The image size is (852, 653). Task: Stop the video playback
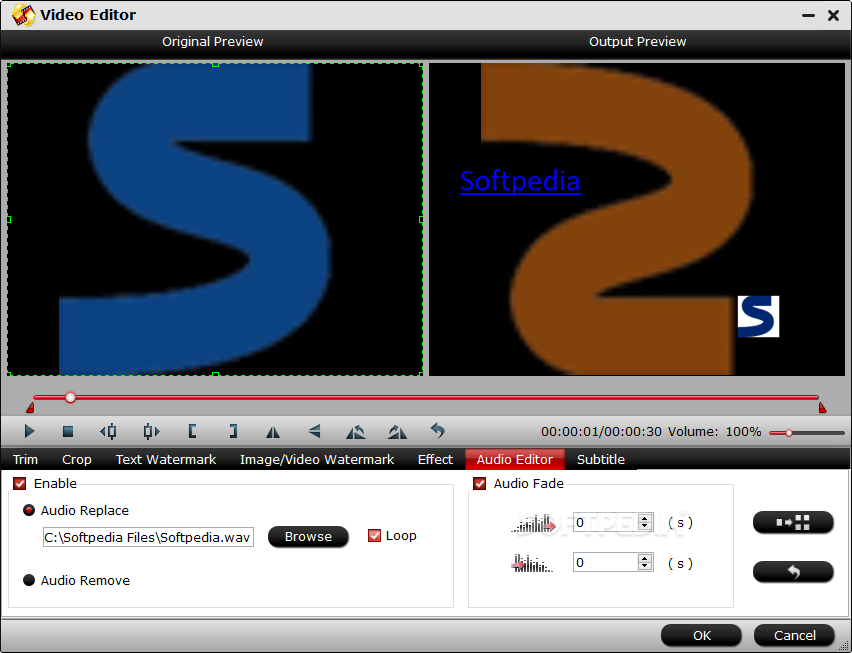click(x=68, y=431)
